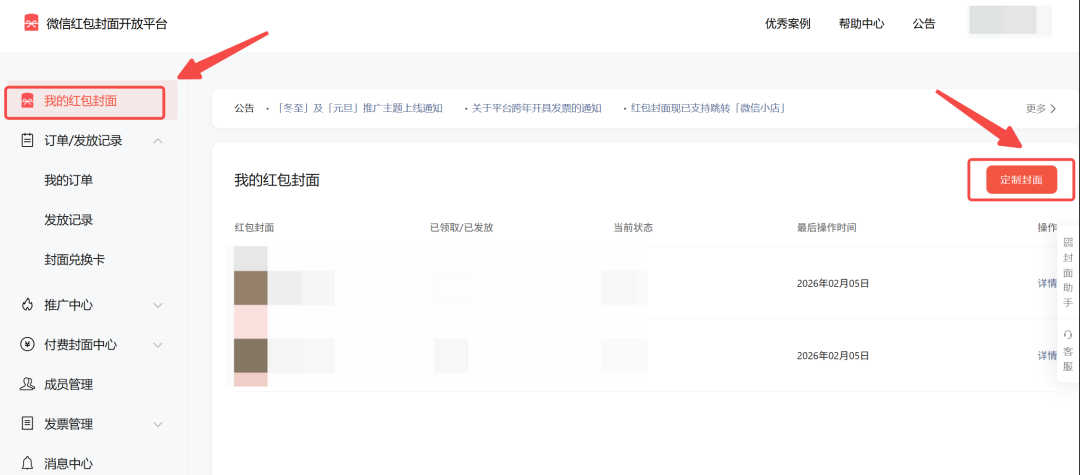Open the 「冬至」及「元旦」推广主题上线通知 announcement
Viewport: 1080px width, 475px height.
point(359,108)
